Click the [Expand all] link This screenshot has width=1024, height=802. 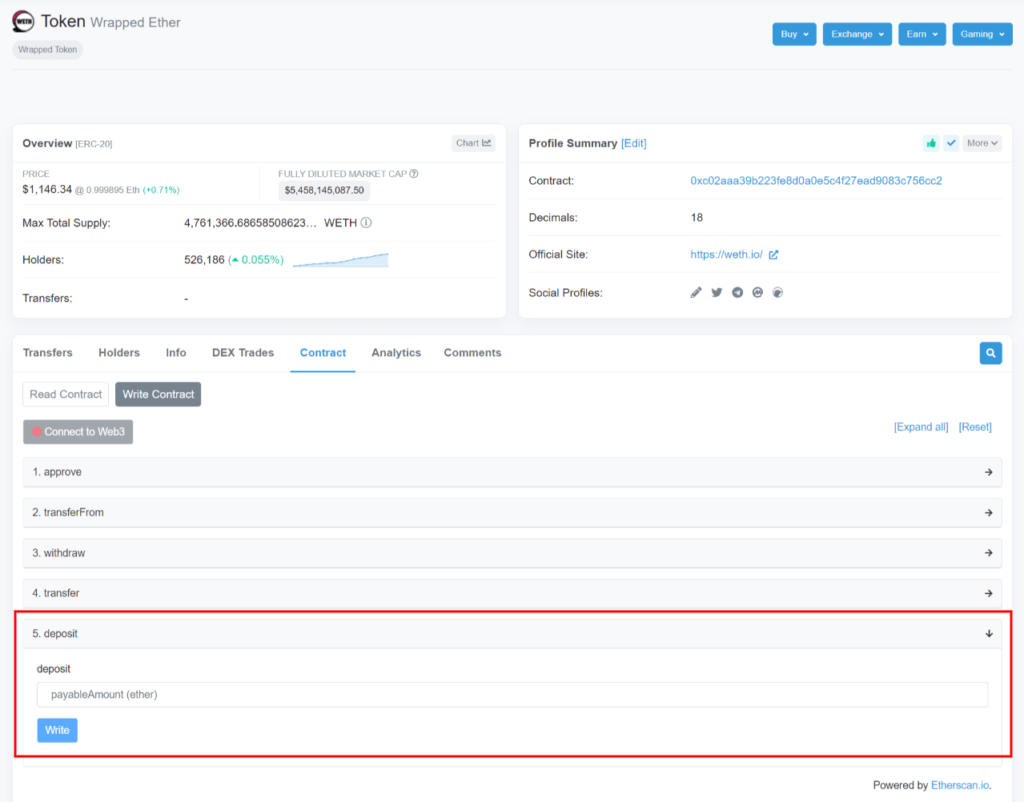coord(921,427)
